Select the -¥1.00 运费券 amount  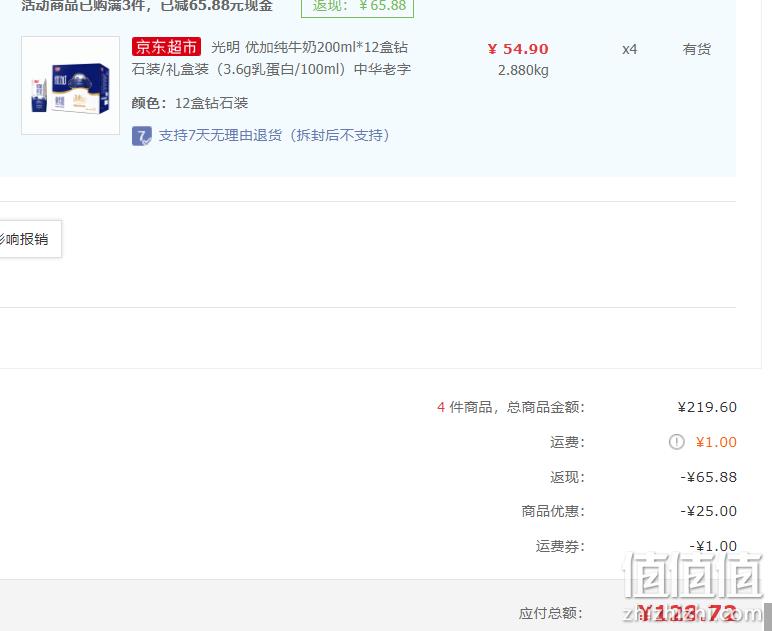point(713,546)
